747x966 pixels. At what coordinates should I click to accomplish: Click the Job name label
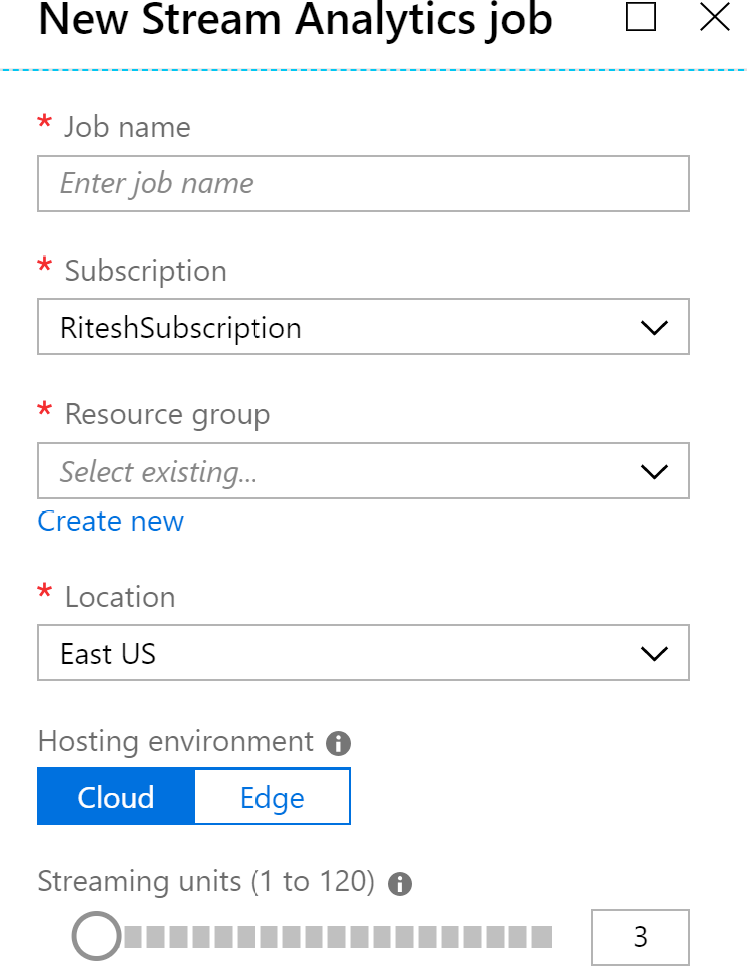tap(127, 127)
